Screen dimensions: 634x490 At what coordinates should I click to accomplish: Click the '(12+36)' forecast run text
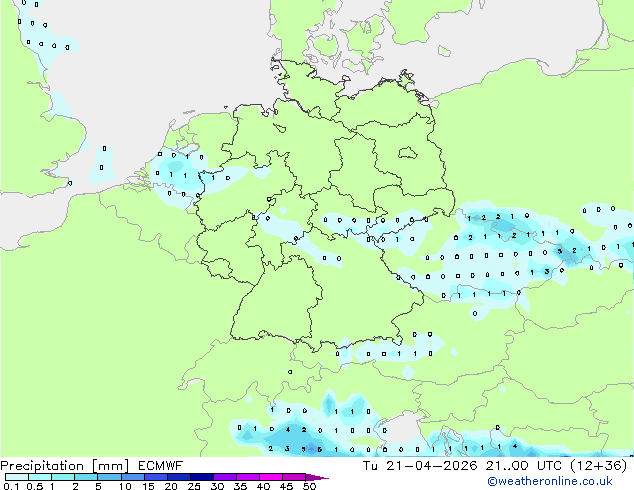(x=598, y=466)
